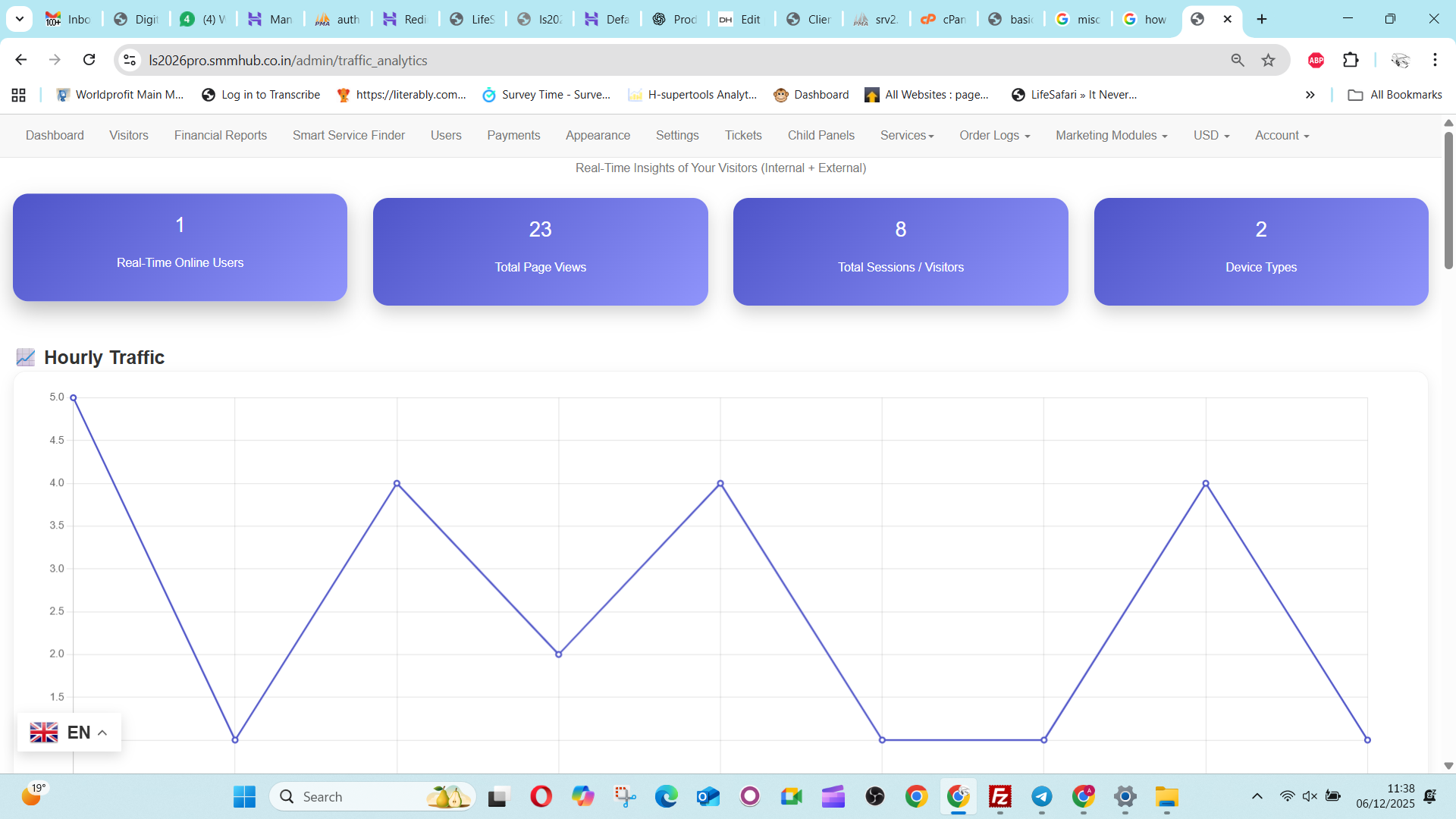The image size is (1456, 819).
Task: Click the Child Panels link
Action: pyautogui.click(x=821, y=136)
